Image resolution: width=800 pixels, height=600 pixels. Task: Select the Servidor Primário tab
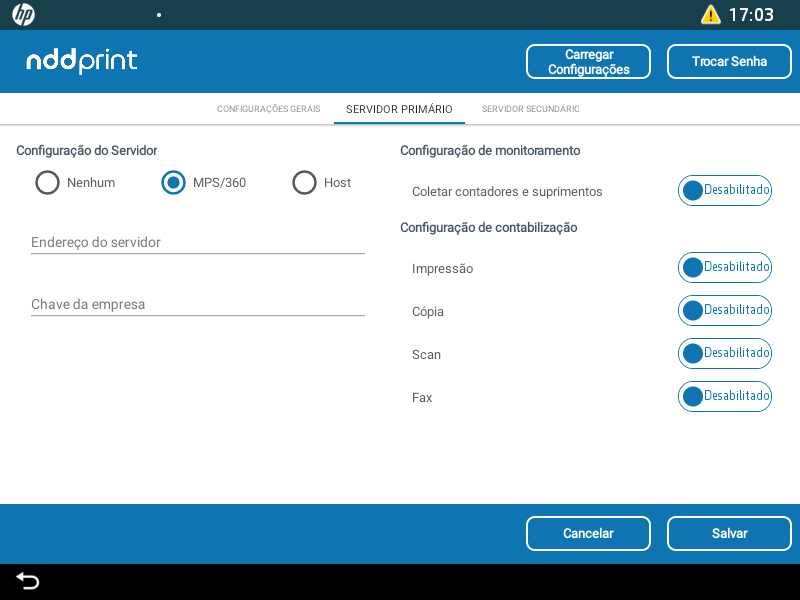(399, 109)
